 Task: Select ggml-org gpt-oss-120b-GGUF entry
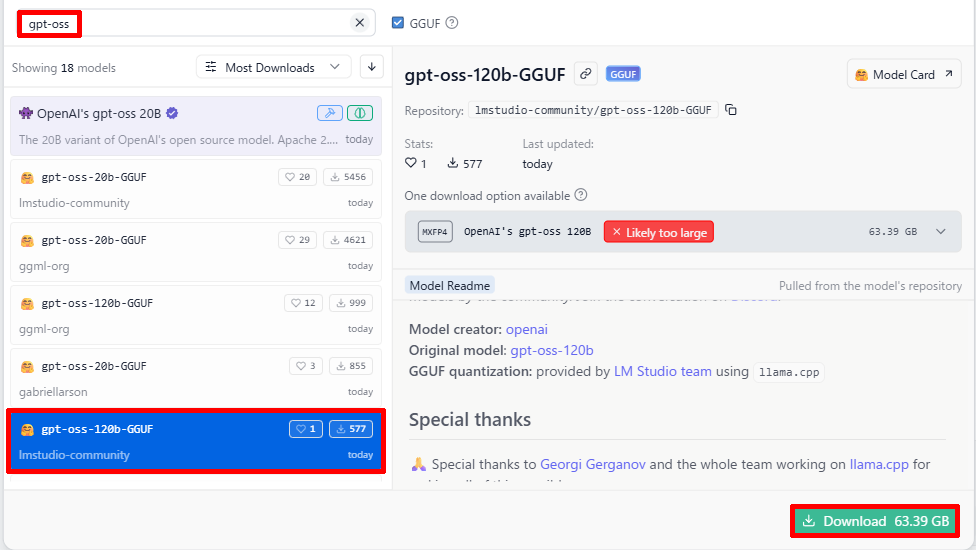point(196,315)
